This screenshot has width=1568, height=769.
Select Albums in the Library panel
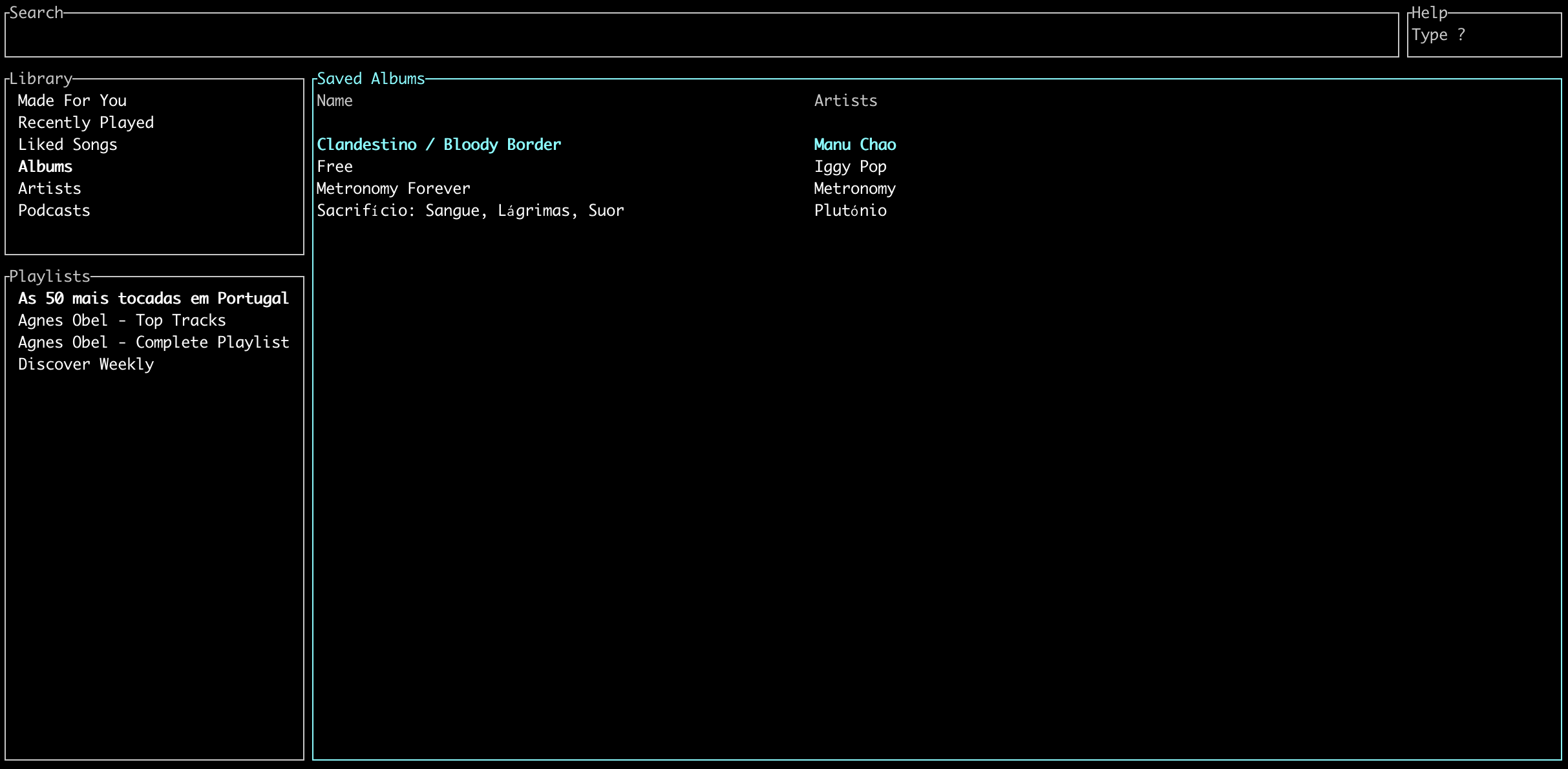45,166
